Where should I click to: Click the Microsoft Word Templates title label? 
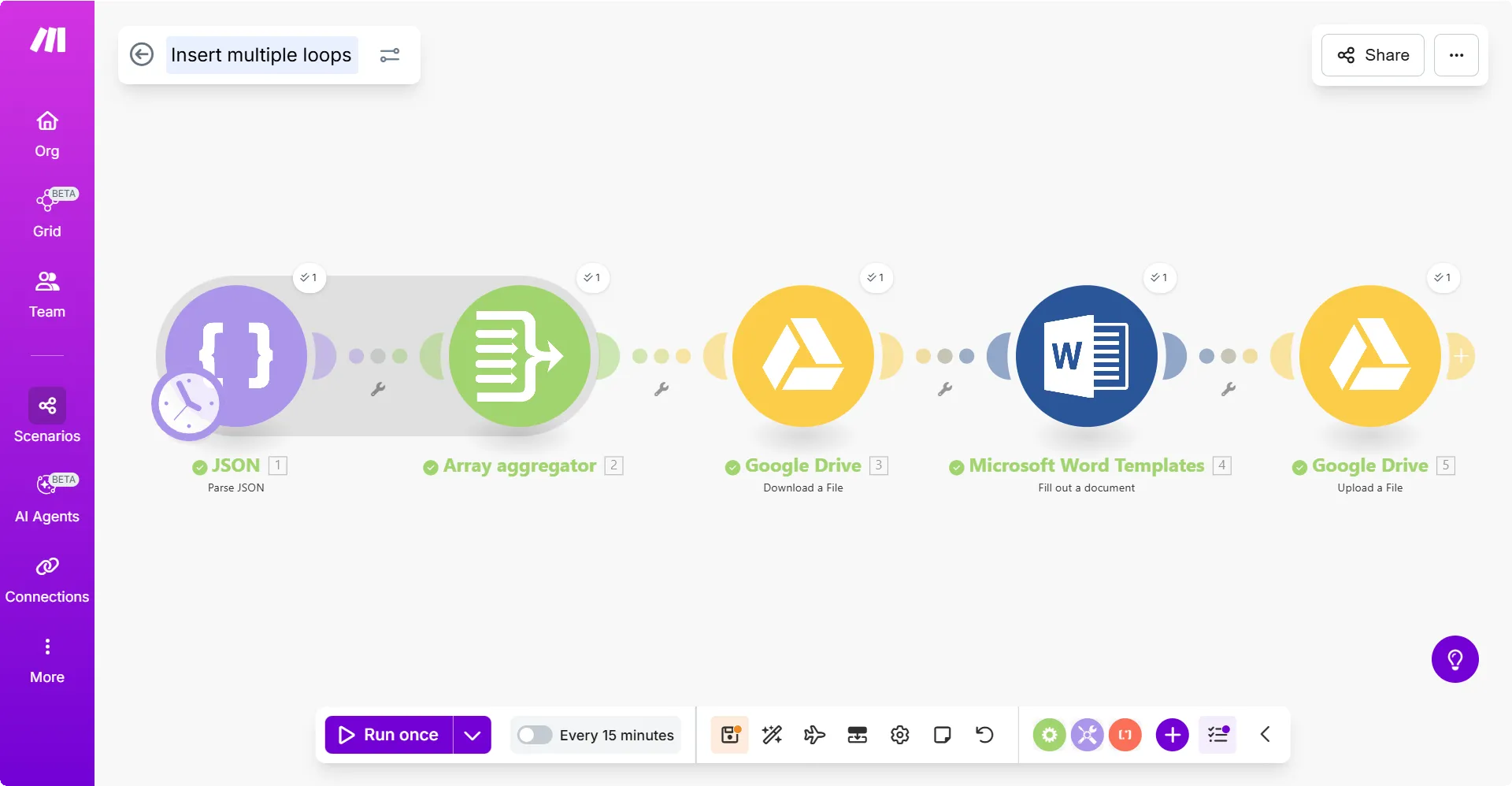(x=1087, y=465)
